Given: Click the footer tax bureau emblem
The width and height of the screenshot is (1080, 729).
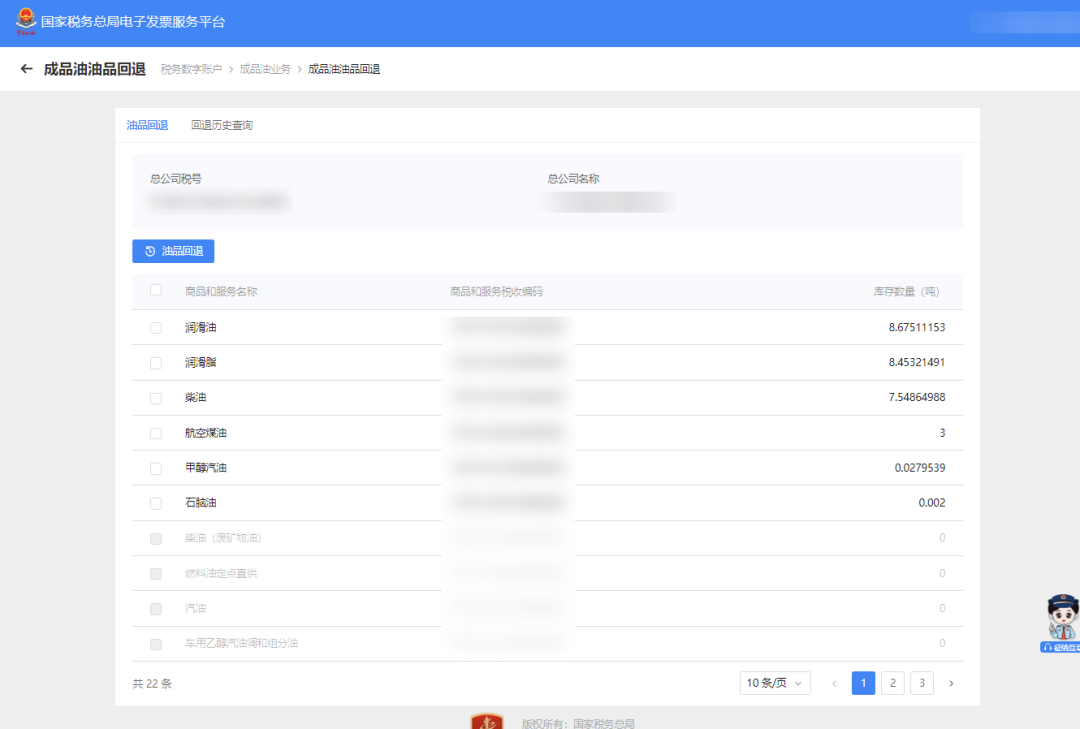Looking at the screenshot, I should coord(487,721).
